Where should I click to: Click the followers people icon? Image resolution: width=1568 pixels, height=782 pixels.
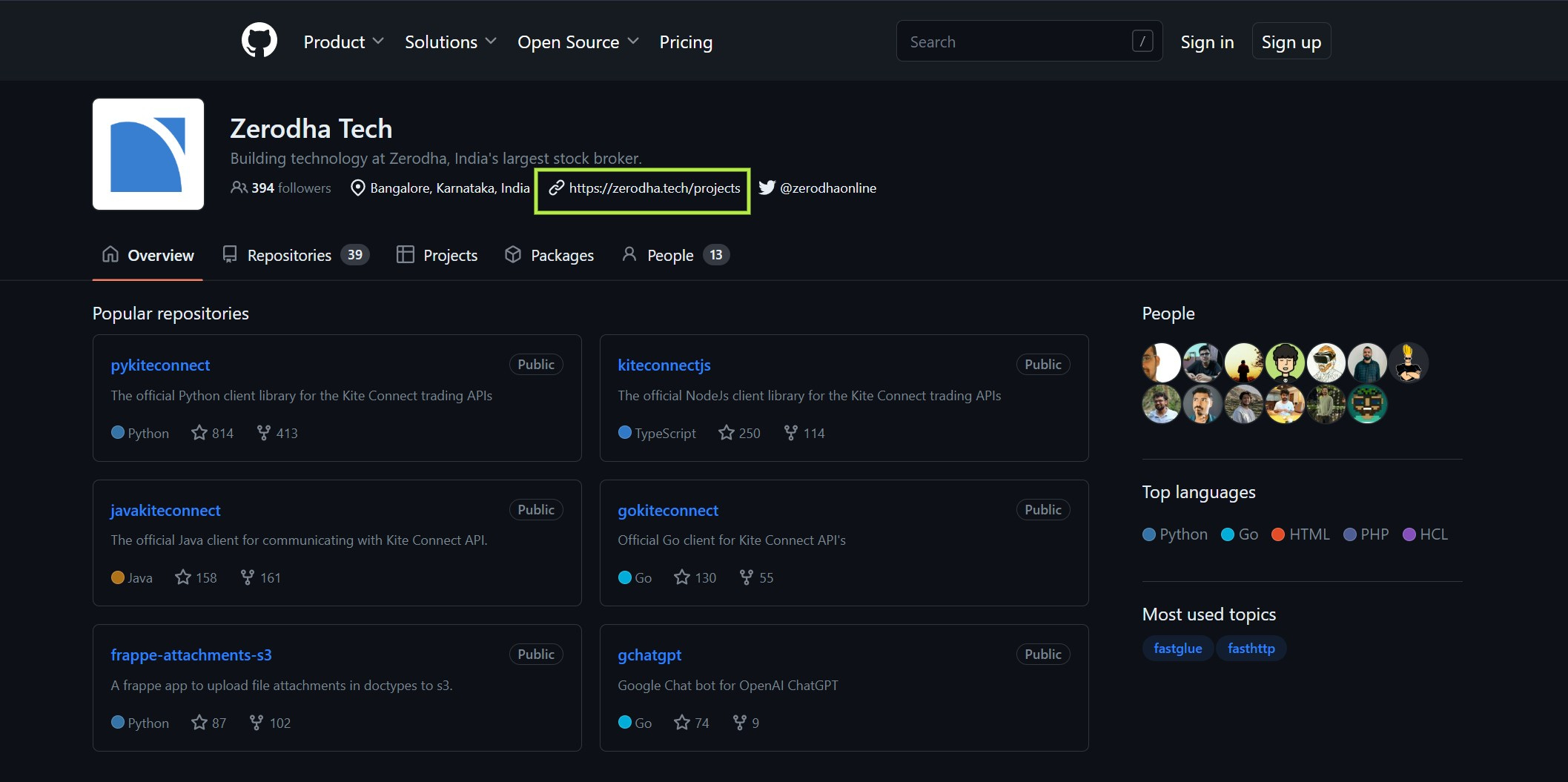[239, 188]
